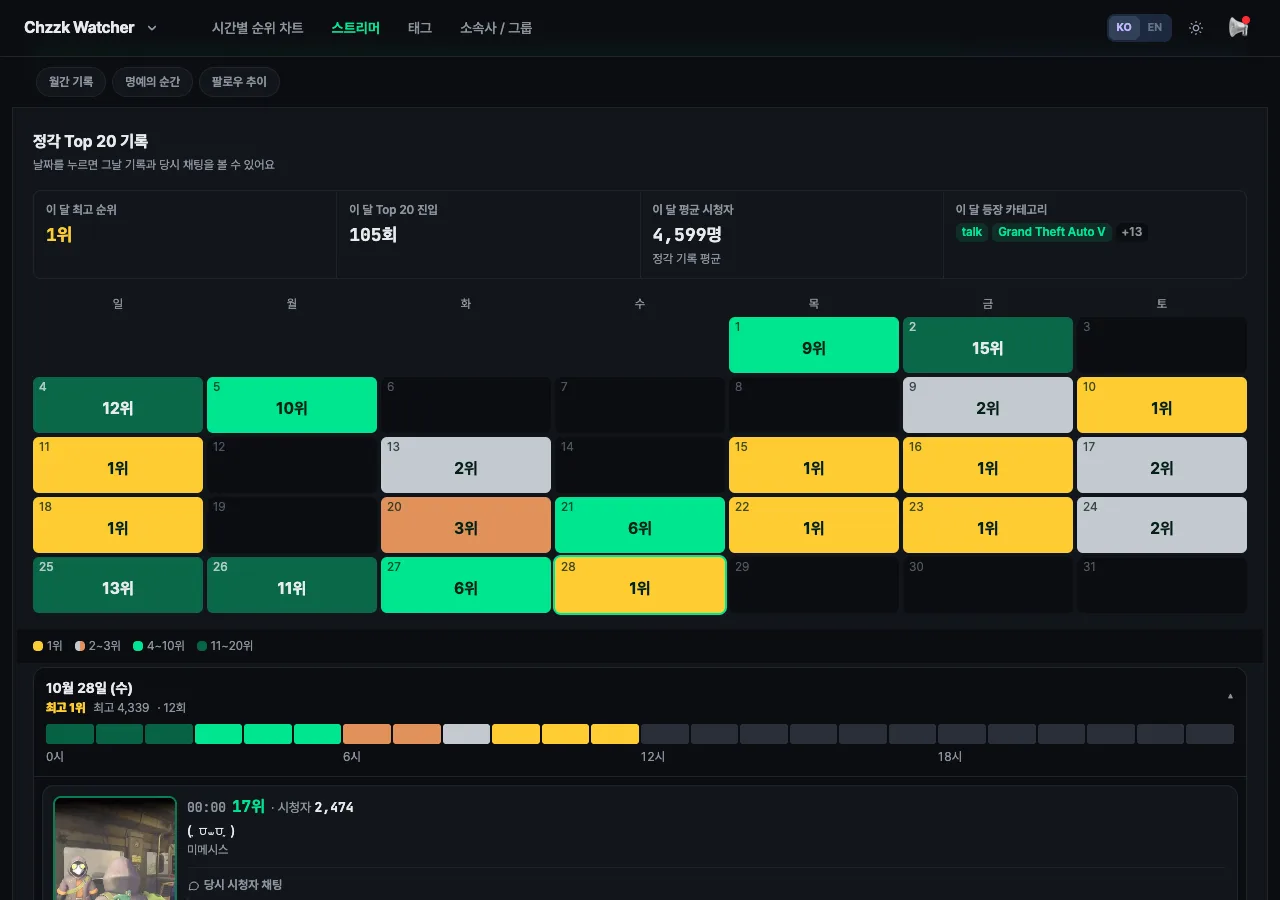This screenshot has width=1280, height=900.
Task: Expand the +13 more categories badge
Action: tap(1132, 232)
